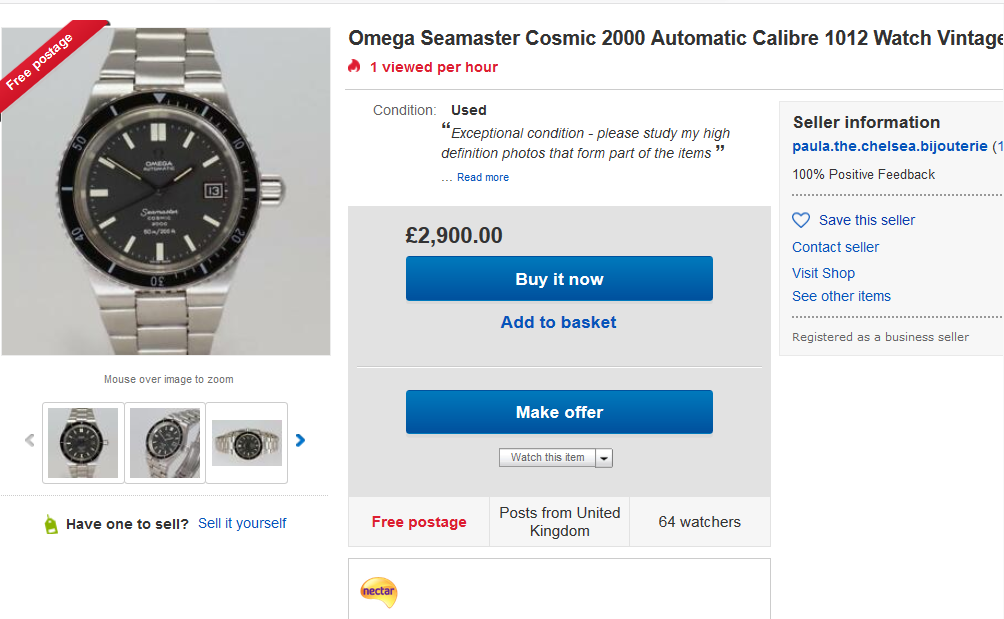The width and height of the screenshot is (1004, 619).
Task: Select the first watch thumbnail
Action: (83, 443)
